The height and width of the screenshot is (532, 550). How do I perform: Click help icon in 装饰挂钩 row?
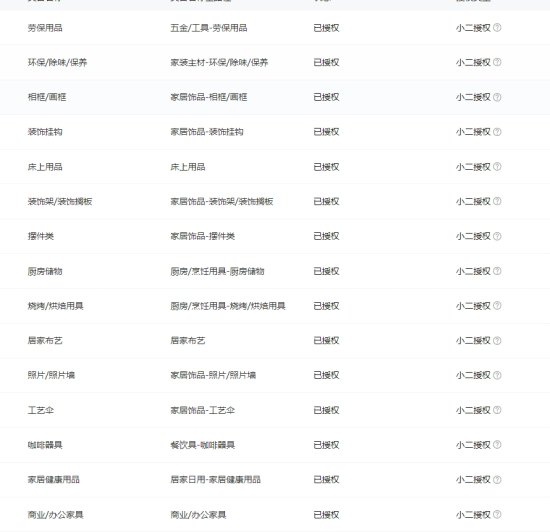click(x=497, y=132)
